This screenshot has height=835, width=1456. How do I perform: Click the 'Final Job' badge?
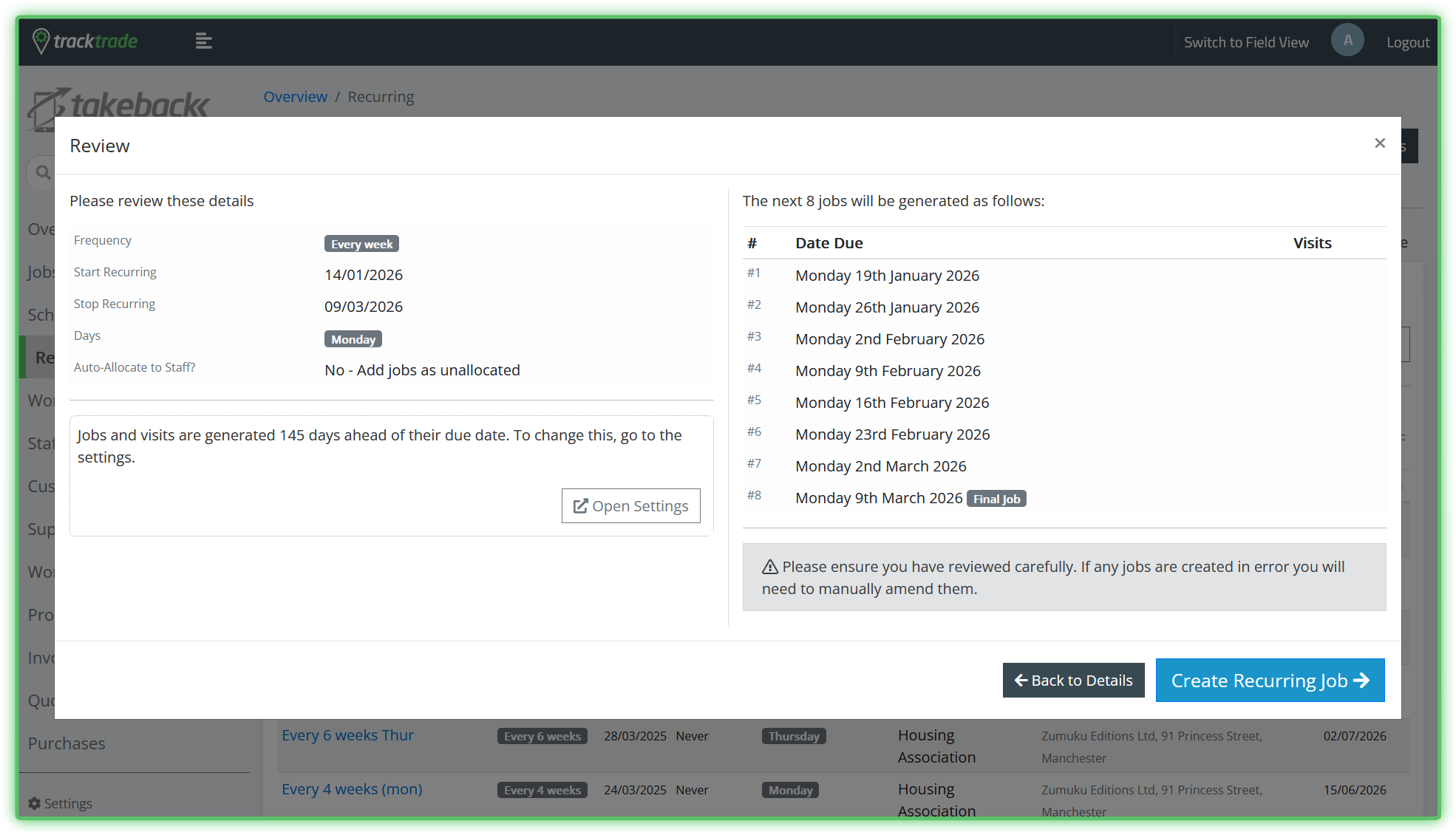point(996,499)
